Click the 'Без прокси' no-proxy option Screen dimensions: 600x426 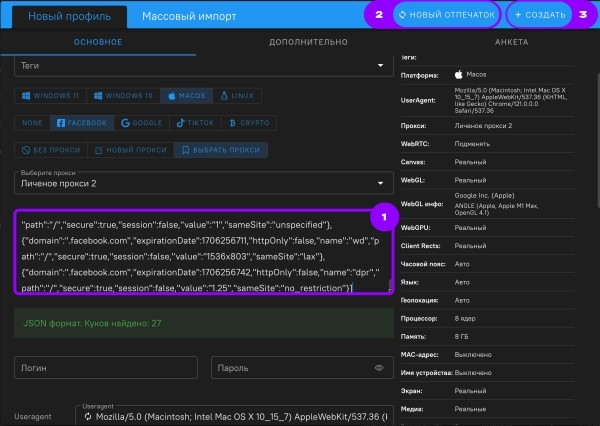(52, 150)
